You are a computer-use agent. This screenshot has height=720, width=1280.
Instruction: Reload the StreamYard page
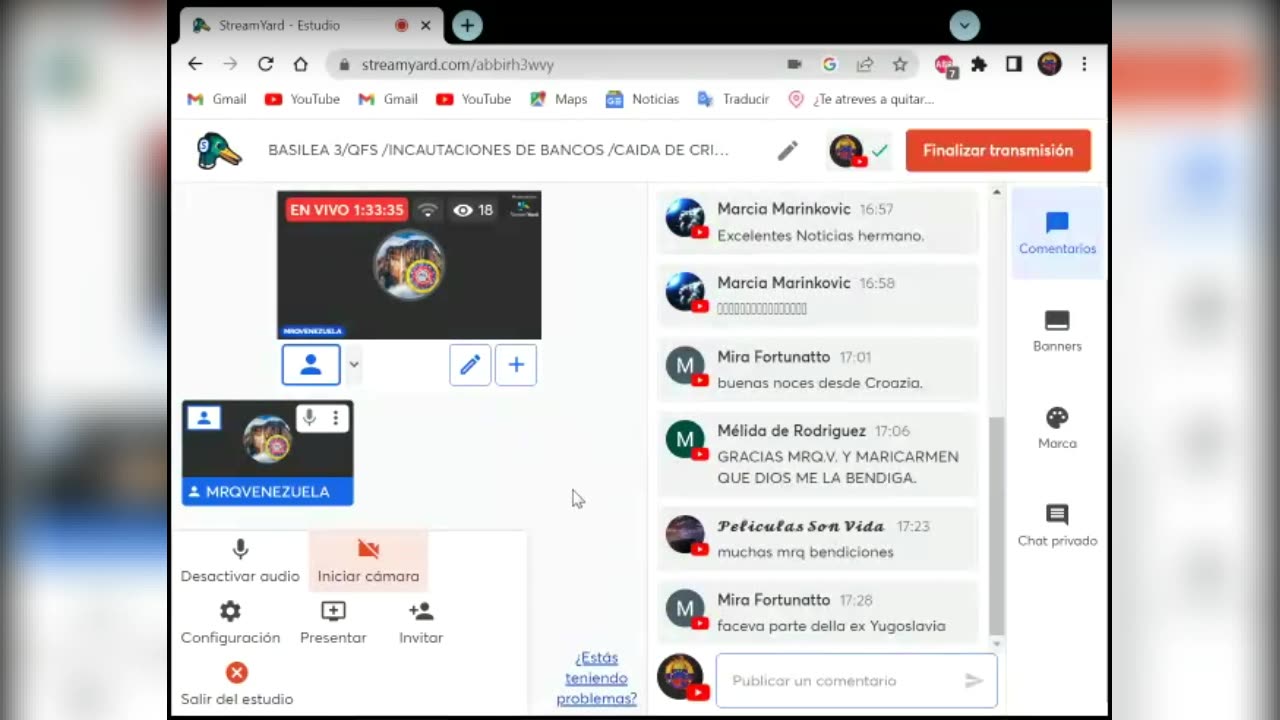coord(265,64)
